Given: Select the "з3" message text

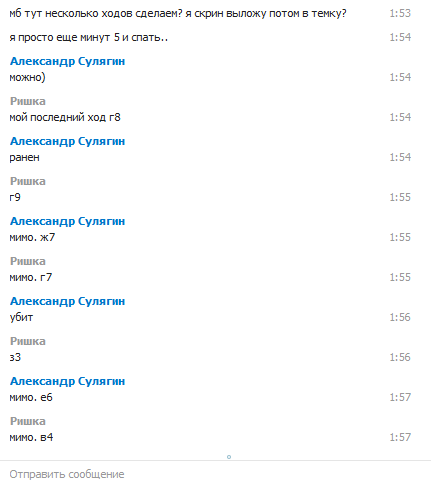Looking at the screenshot, I should pyautogui.click(x=15, y=357).
